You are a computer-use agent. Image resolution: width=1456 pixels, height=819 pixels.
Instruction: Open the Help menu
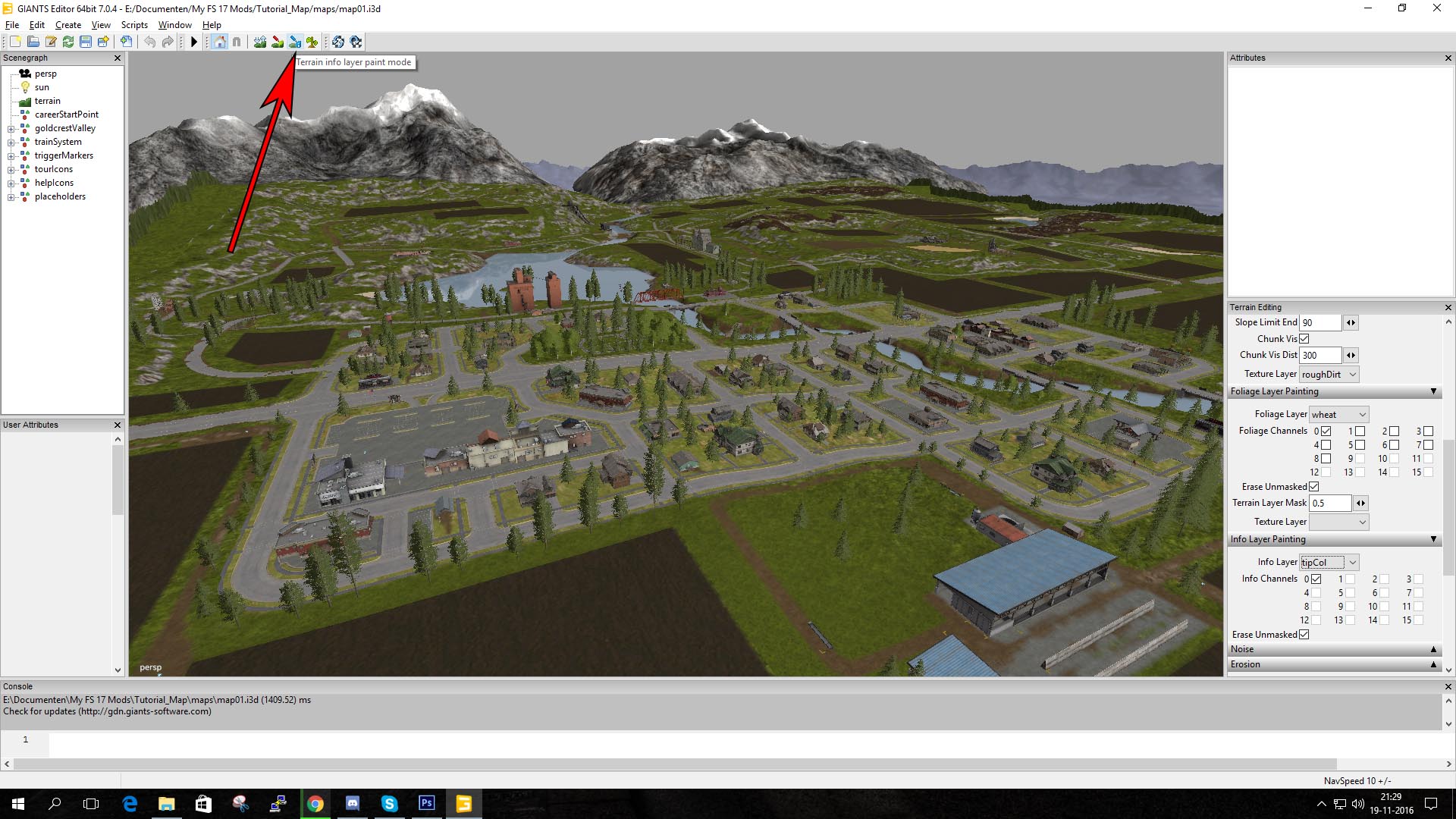tap(212, 25)
